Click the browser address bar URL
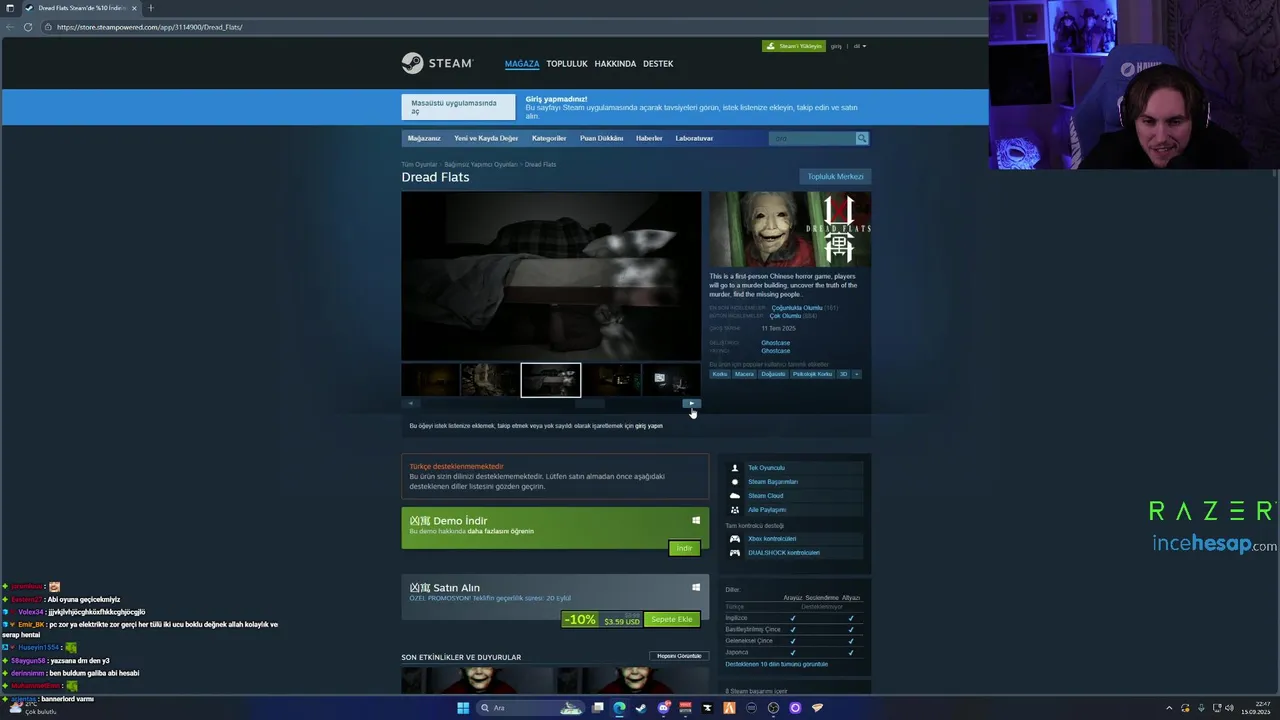This screenshot has width=1280, height=720. (150, 27)
